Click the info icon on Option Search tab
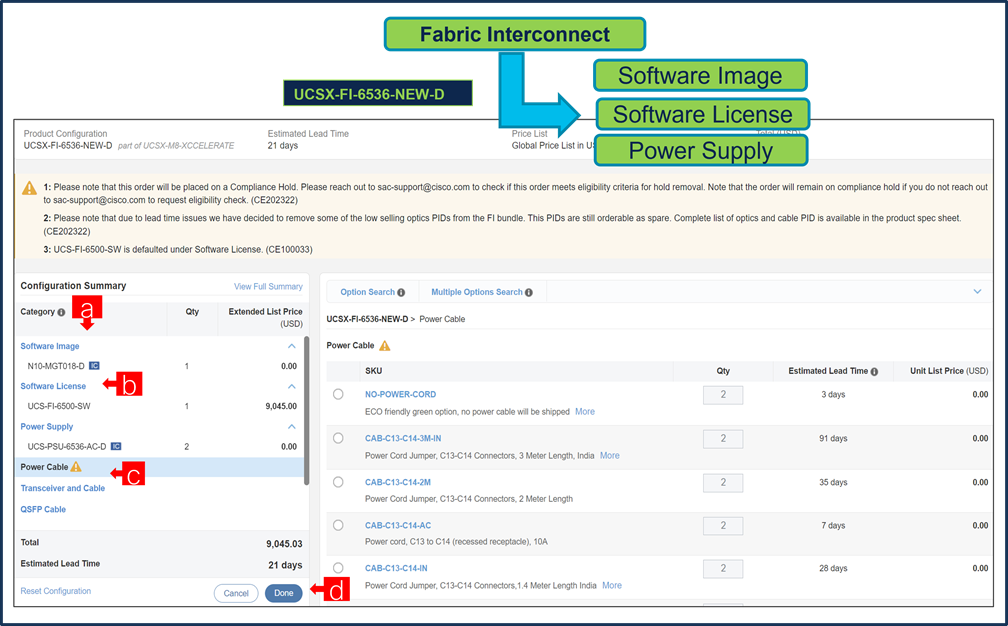Image resolution: width=1008 pixels, height=626 pixels. [x=401, y=292]
